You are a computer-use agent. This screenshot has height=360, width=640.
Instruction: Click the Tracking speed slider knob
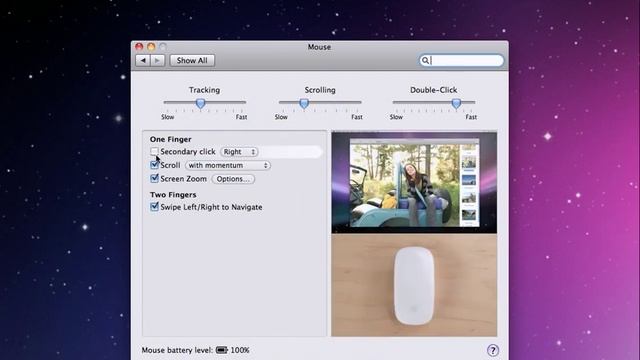click(200, 103)
